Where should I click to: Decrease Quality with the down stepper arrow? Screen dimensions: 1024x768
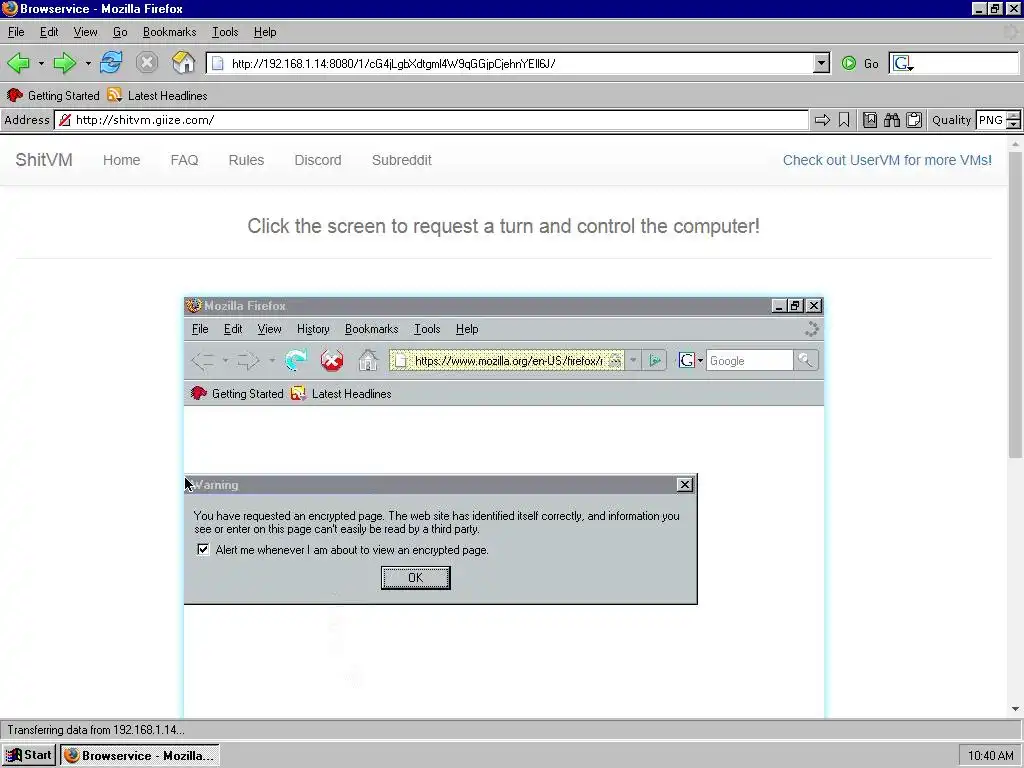pyautogui.click(x=1014, y=125)
